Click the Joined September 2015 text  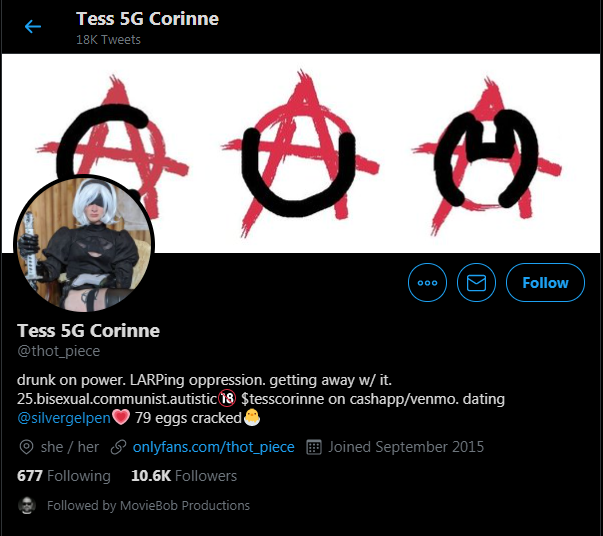tap(406, 447)
